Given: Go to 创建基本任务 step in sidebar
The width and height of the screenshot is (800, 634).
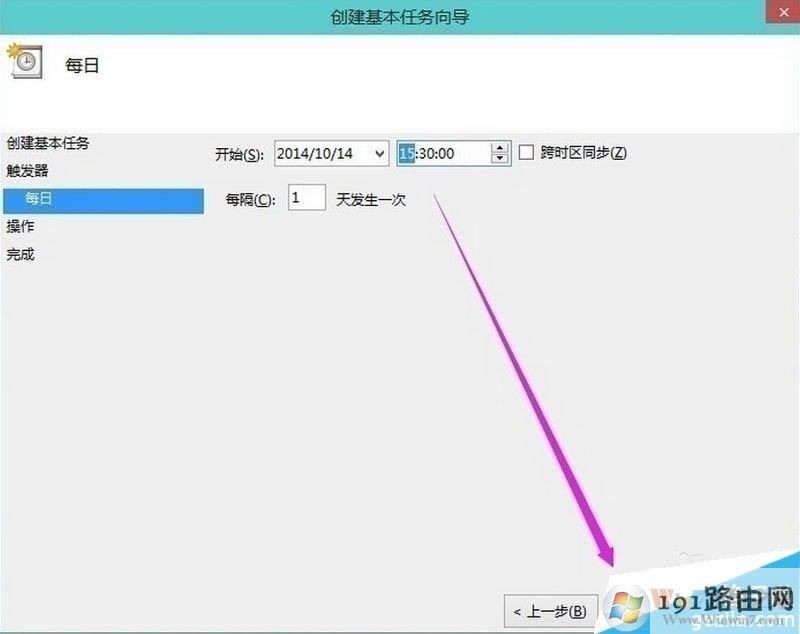Looking at the screenshot, I should tap(48, 143).
